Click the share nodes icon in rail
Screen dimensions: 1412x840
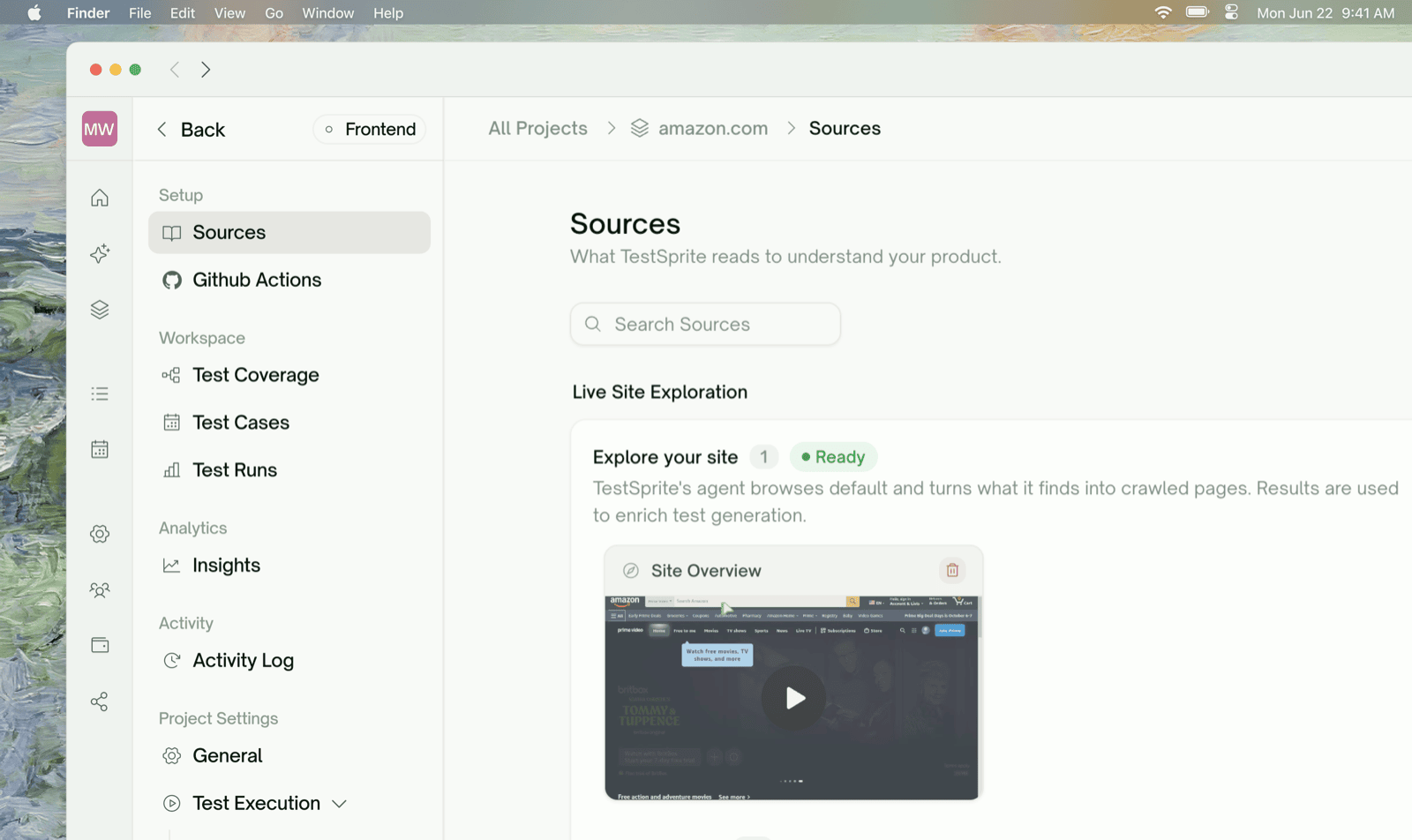point(100,701)
